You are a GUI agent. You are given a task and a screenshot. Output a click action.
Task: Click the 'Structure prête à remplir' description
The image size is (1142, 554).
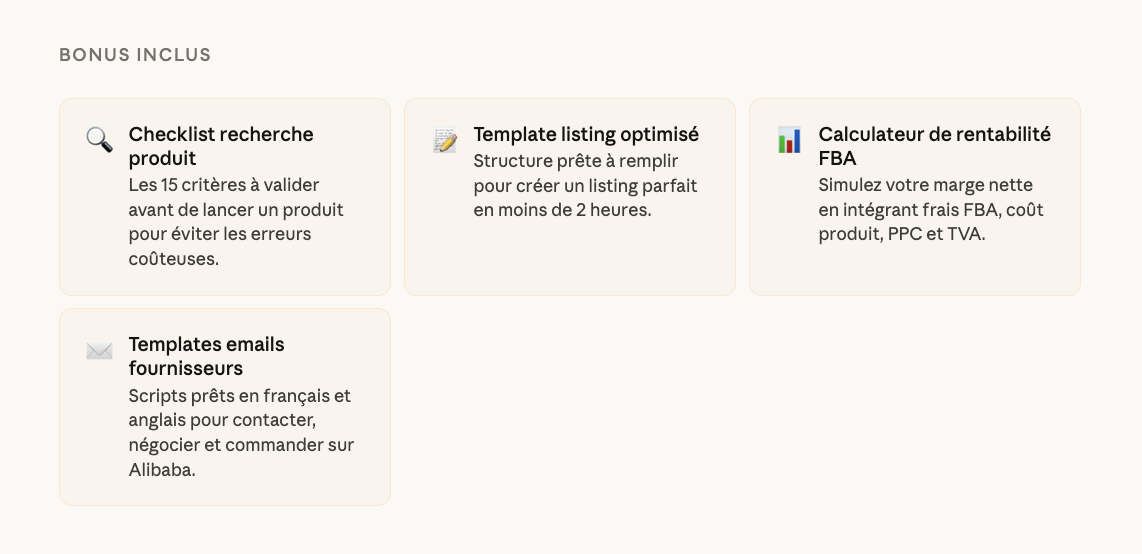575,161
